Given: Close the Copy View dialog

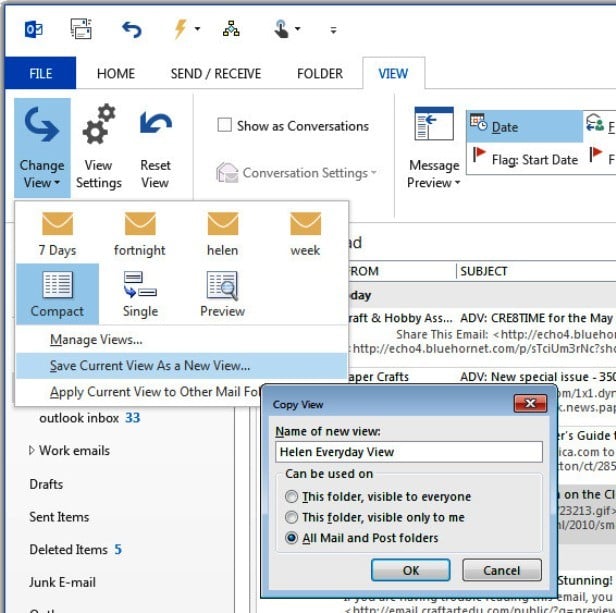Looking at the screenshot, I should [x=530, y=403].
